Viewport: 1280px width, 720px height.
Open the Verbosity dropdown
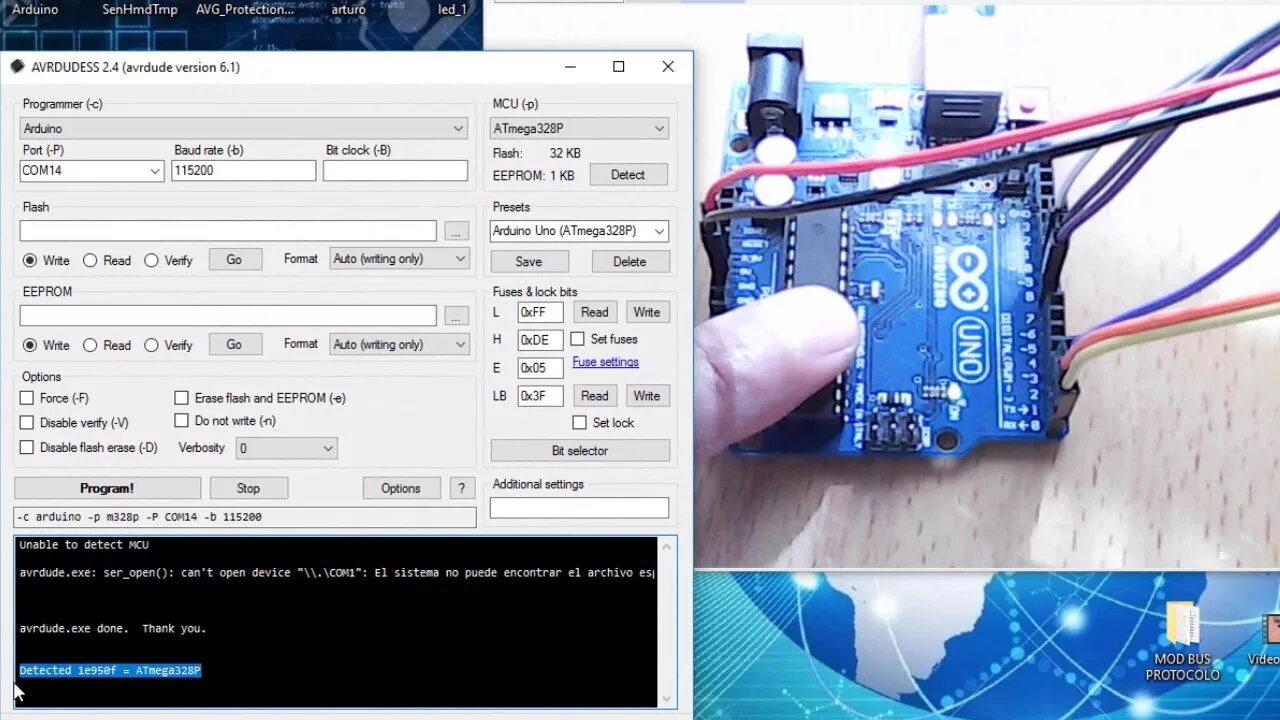tap(286, 448)
